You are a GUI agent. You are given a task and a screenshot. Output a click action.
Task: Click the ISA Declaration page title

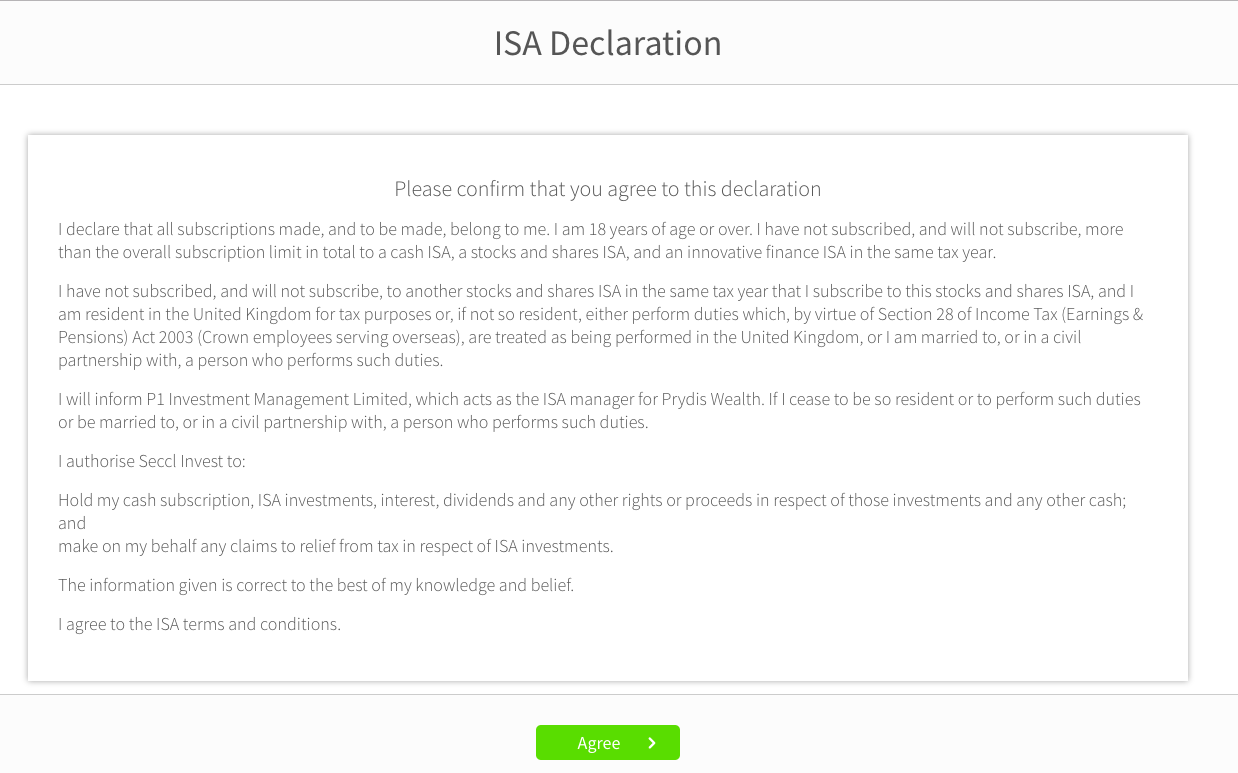pos(607,43)
